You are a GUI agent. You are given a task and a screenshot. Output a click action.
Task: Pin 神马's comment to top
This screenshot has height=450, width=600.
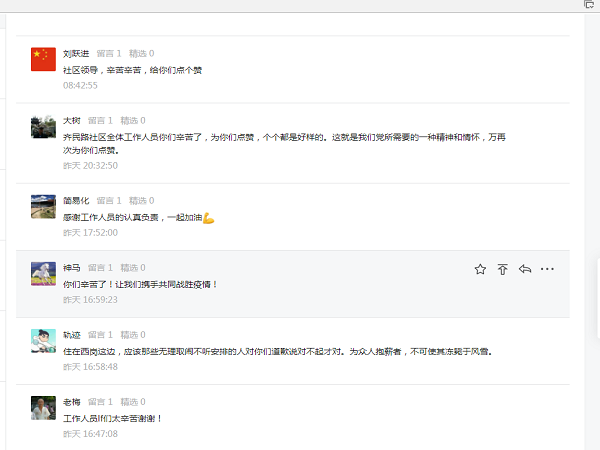pyautogui.click(x=502, y=269)
